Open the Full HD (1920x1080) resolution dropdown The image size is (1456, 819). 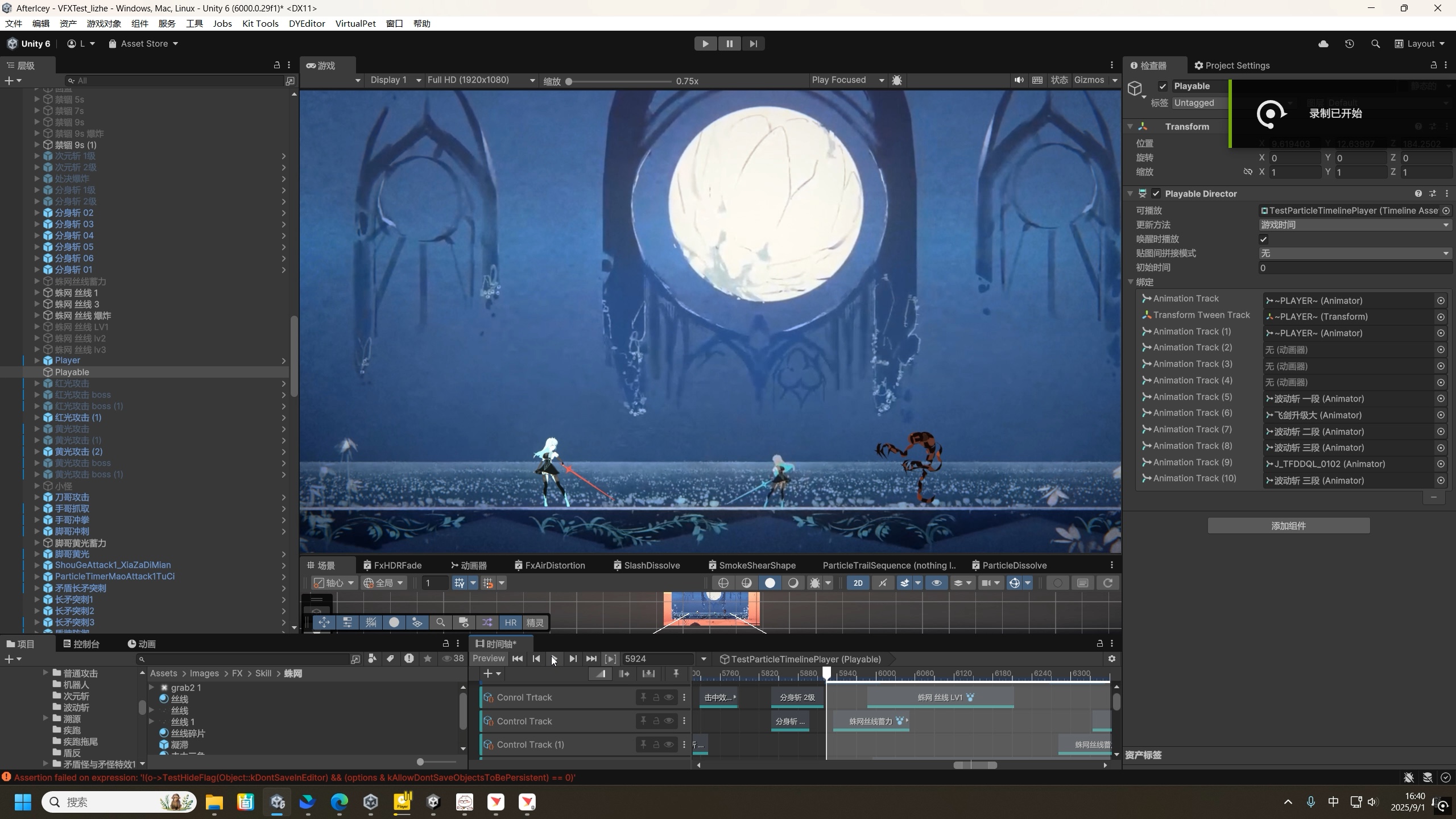point(481,80)
